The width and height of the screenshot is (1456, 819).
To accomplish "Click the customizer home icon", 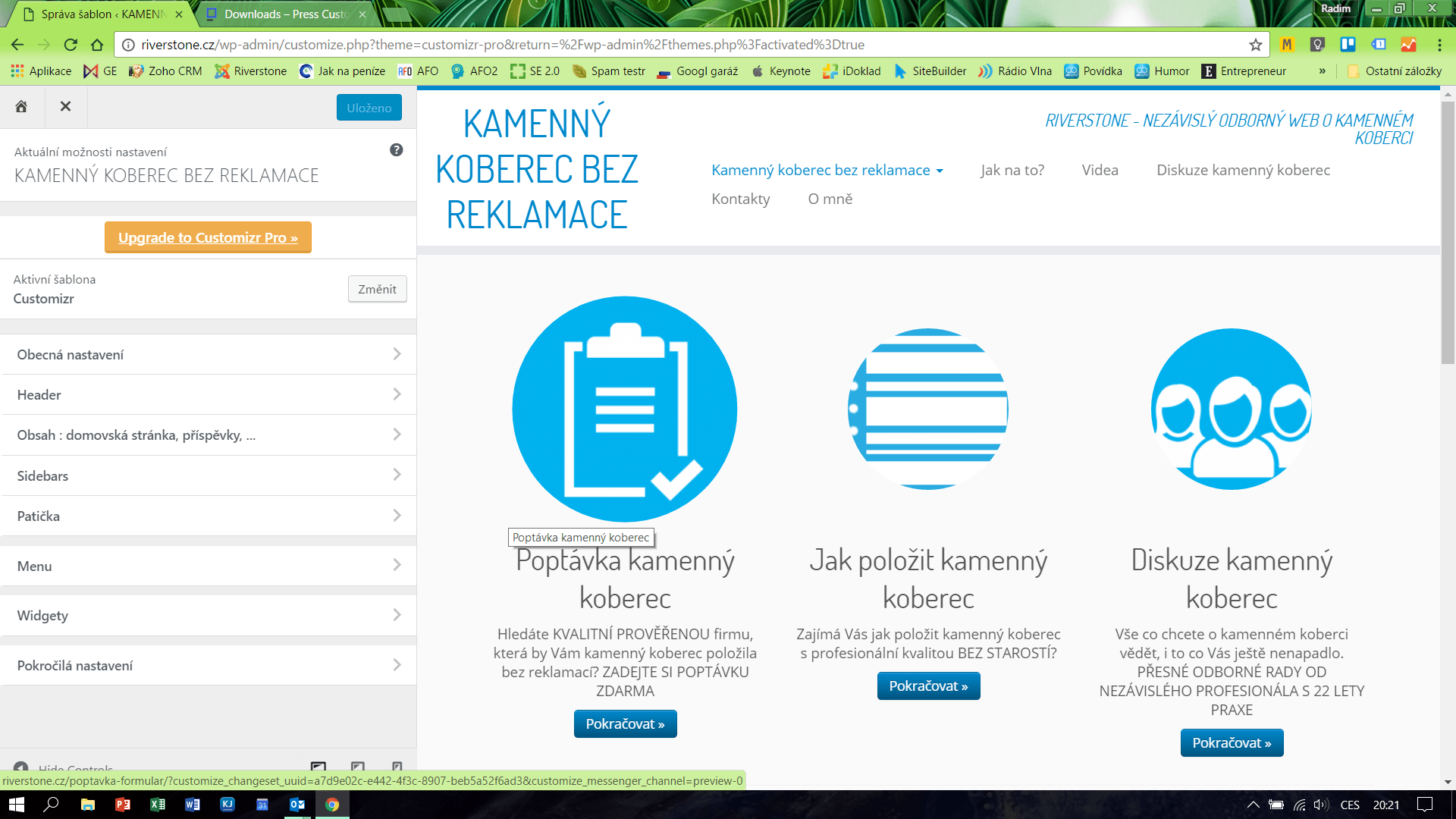I will pyautogui.click(x=21, y=107).
